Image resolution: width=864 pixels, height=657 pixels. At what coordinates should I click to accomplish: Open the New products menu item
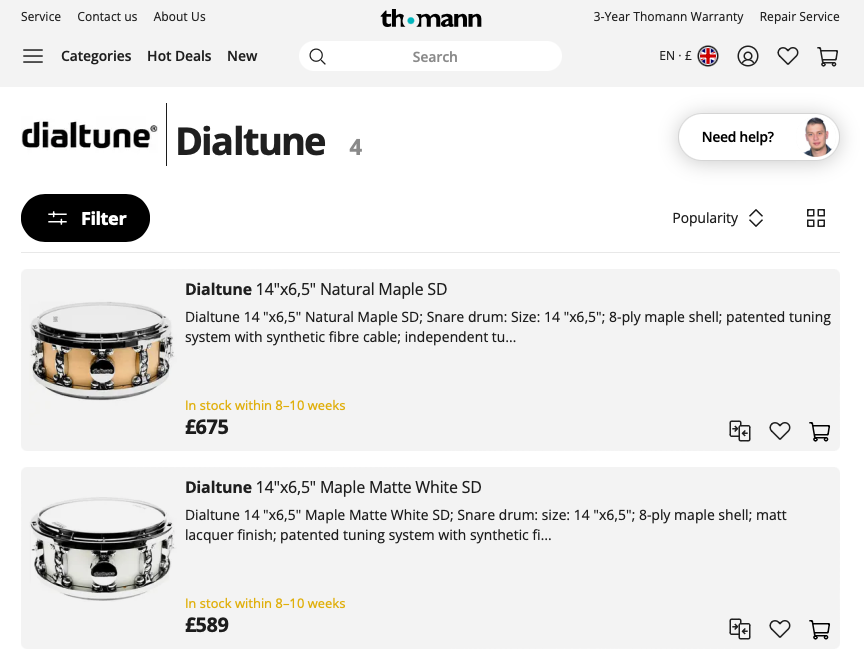(242, 56)
